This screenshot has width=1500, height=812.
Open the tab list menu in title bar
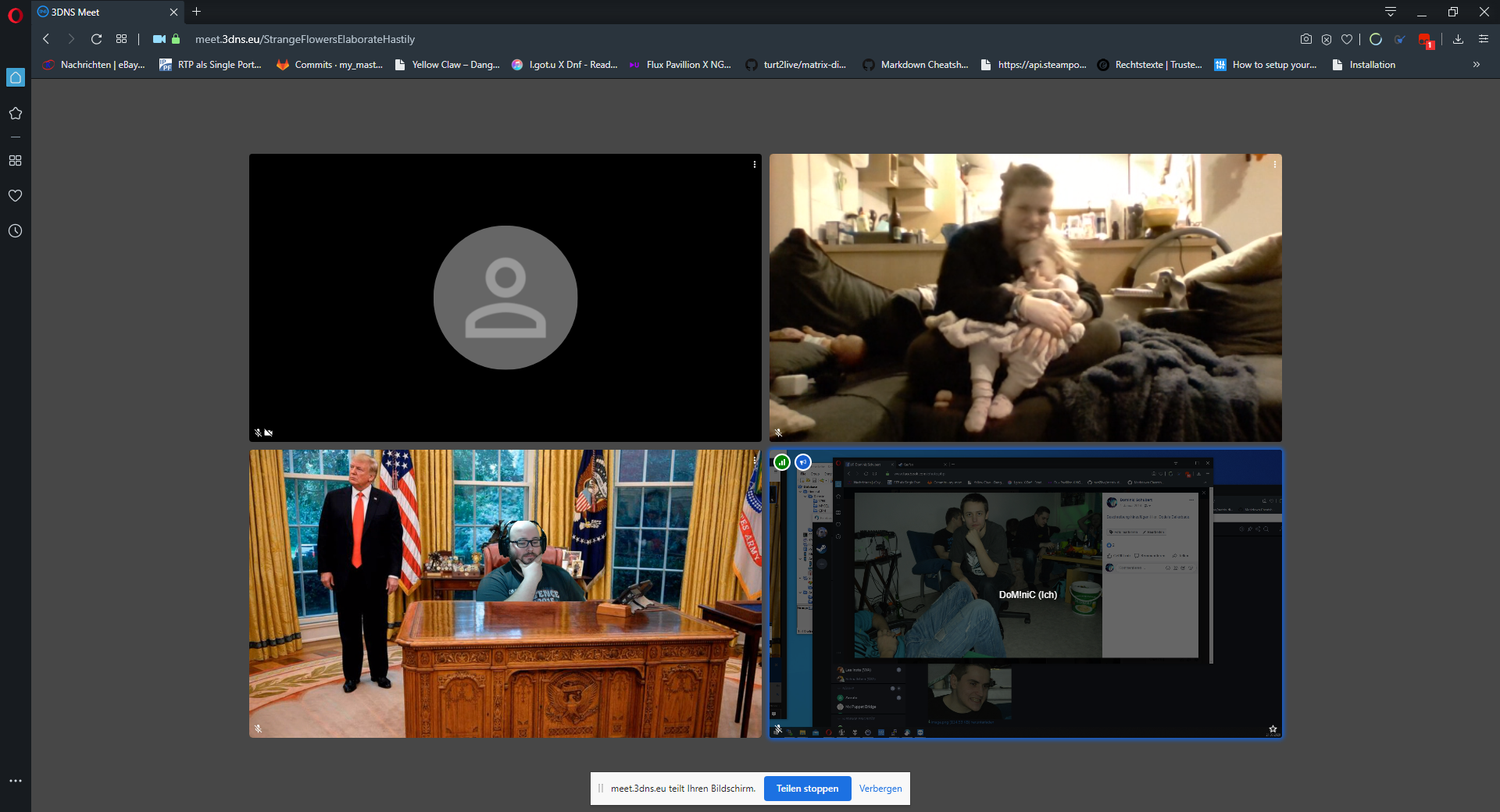(x=1391, y=12)
